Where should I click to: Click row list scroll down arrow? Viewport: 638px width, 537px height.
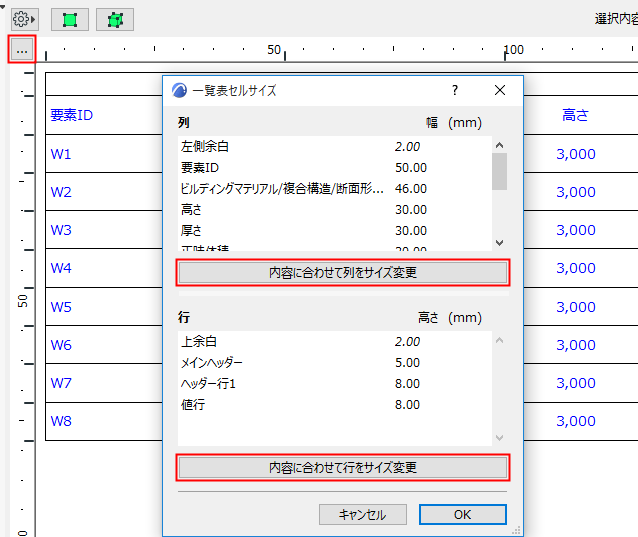(500, 438)
